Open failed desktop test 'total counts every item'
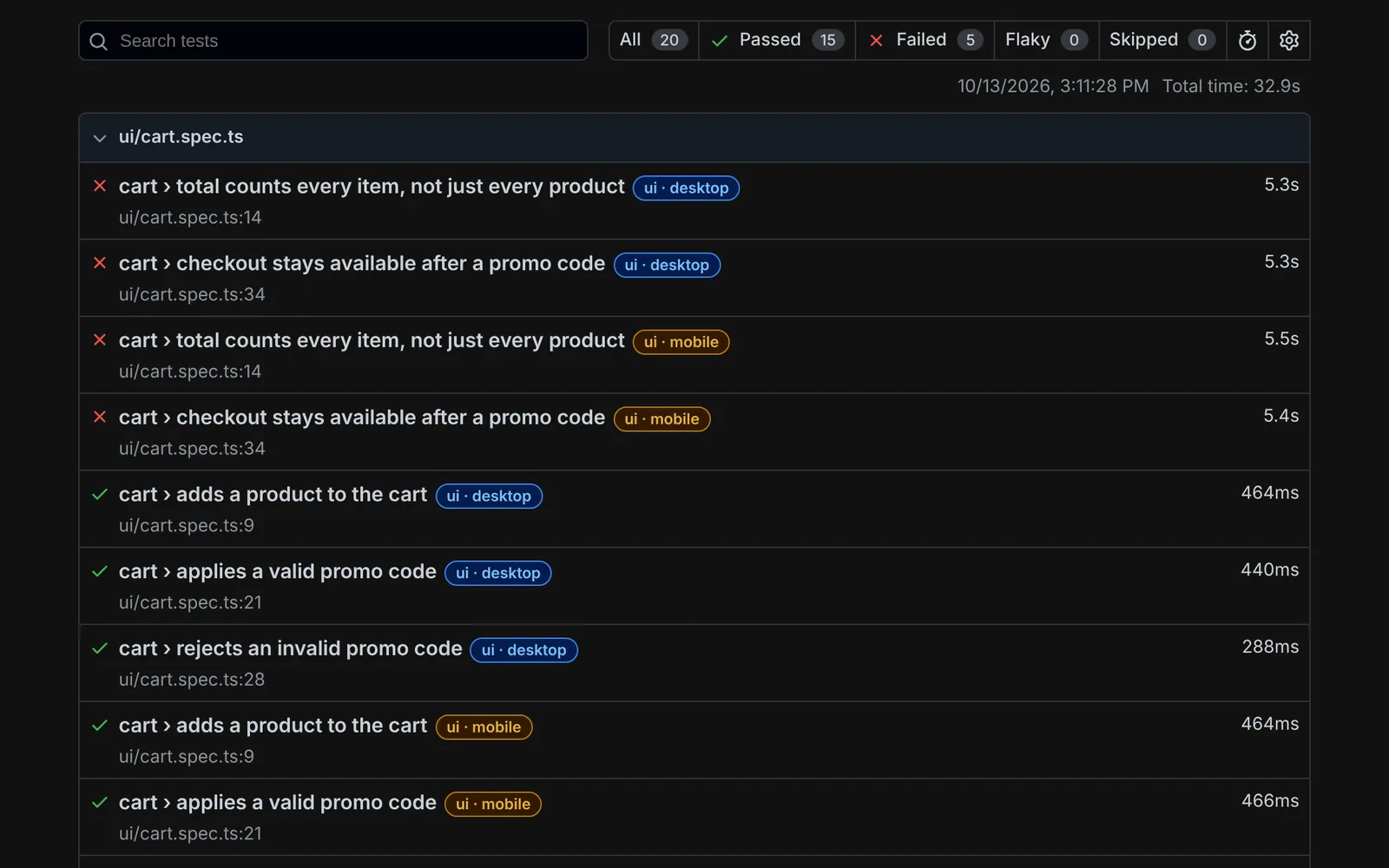This screenshot has height=868, width=1389. [x=372, y=187]
